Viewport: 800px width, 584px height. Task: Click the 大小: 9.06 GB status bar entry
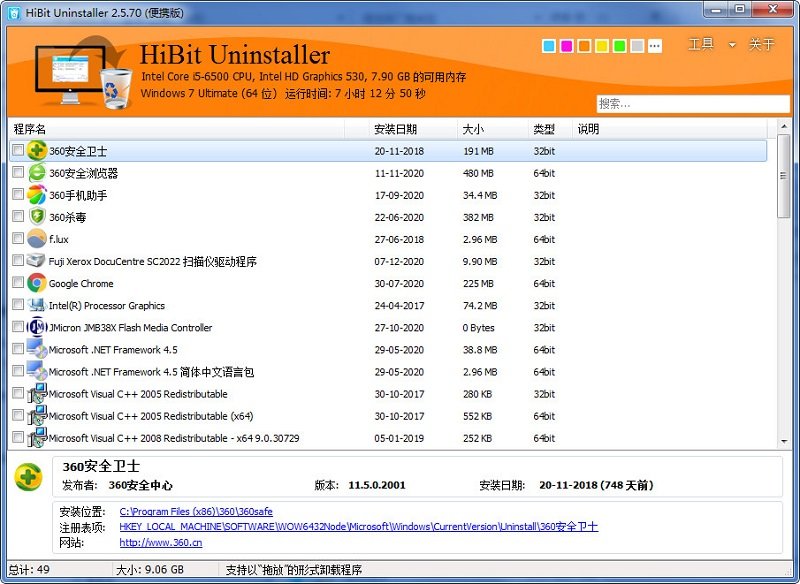click(x=150, y=570)
